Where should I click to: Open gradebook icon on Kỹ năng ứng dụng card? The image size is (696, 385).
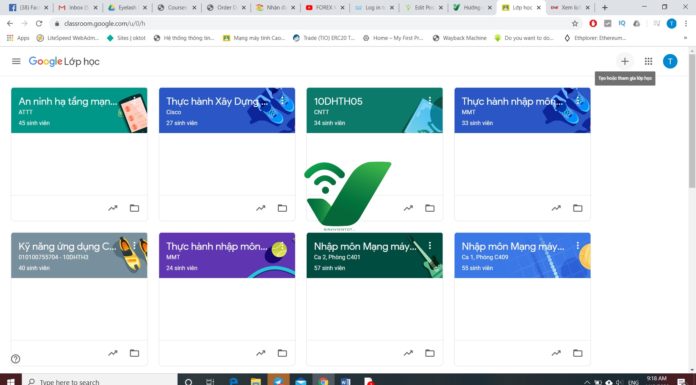coord(113,353)
